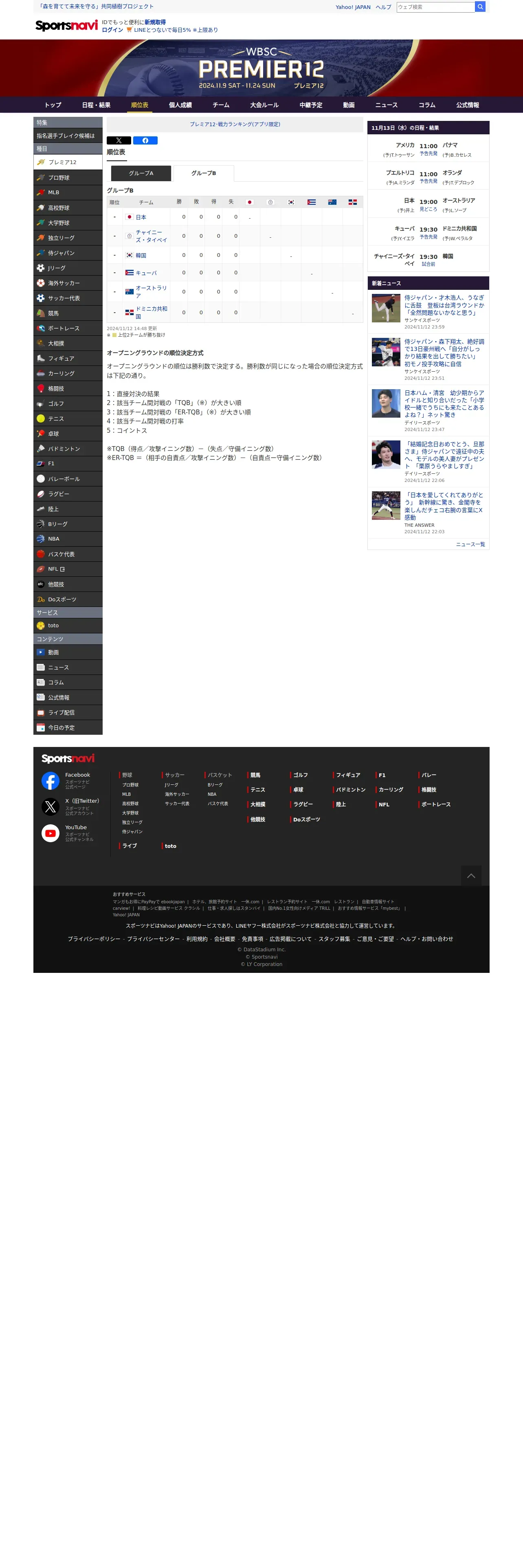Screen dimensions: 523x1568
Task: Open 大会ルール navigation tab
Action: coord(264,105)
